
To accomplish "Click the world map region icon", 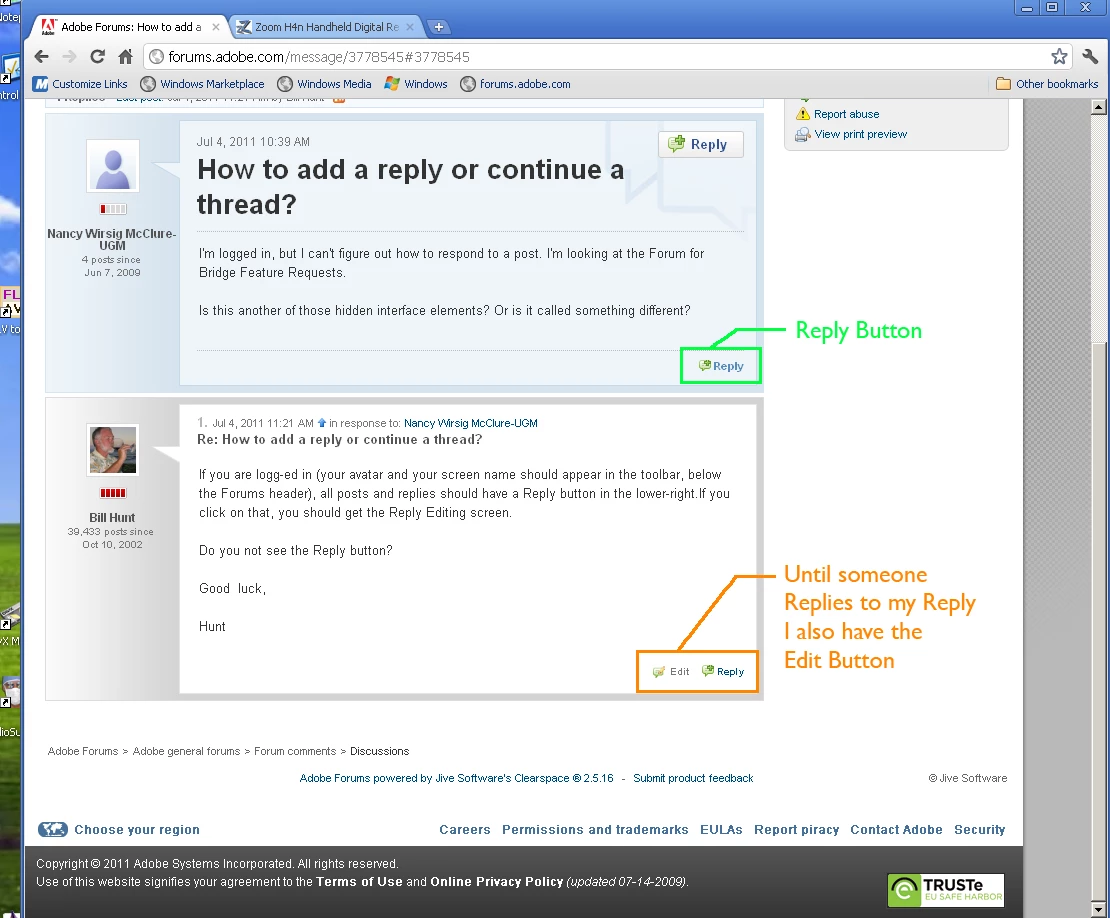I will (x=53, y=830).
